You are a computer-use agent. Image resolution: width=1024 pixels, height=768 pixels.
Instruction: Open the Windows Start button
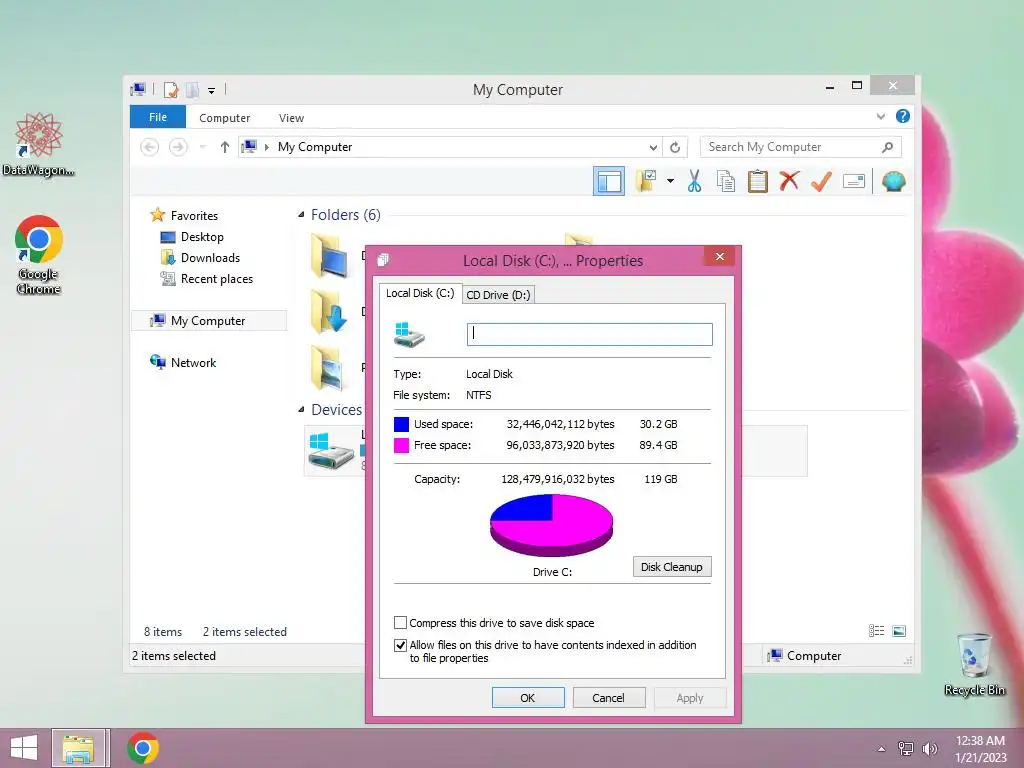pyautogui.click(x=24, y=748)
